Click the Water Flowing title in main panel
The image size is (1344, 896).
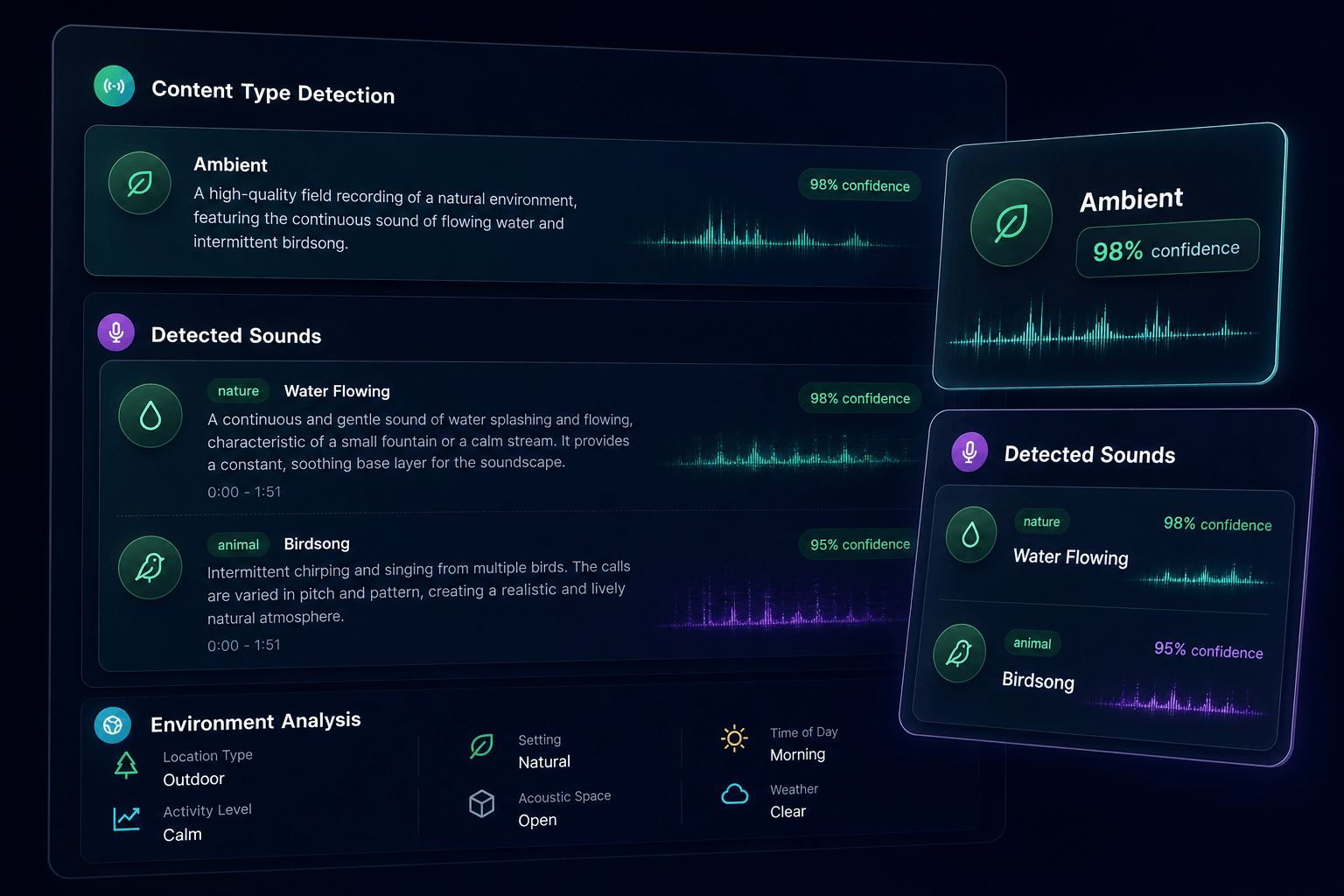pos(337,391)
